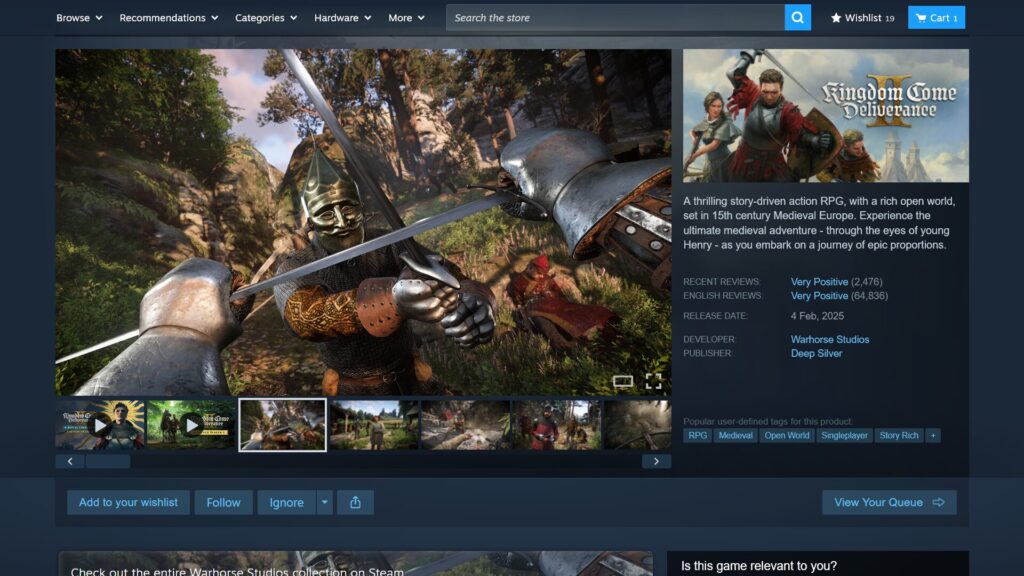This screenshot has width=1024, height=576.
Task: Play the second trailer thumbnail
Action: [191, 425]
